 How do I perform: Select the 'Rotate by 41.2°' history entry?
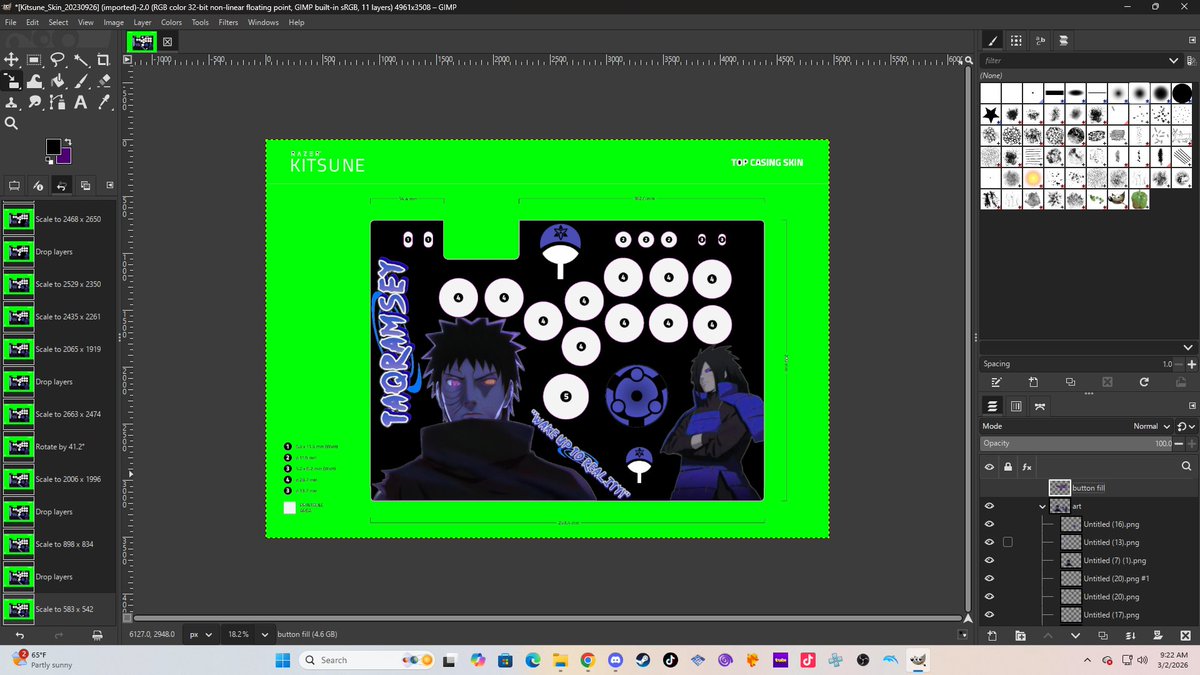pos(59,446)
